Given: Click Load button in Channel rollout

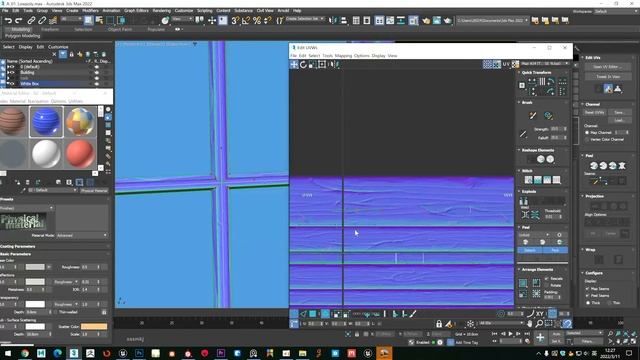Looking at the screenshot, I should coord(619,120).
